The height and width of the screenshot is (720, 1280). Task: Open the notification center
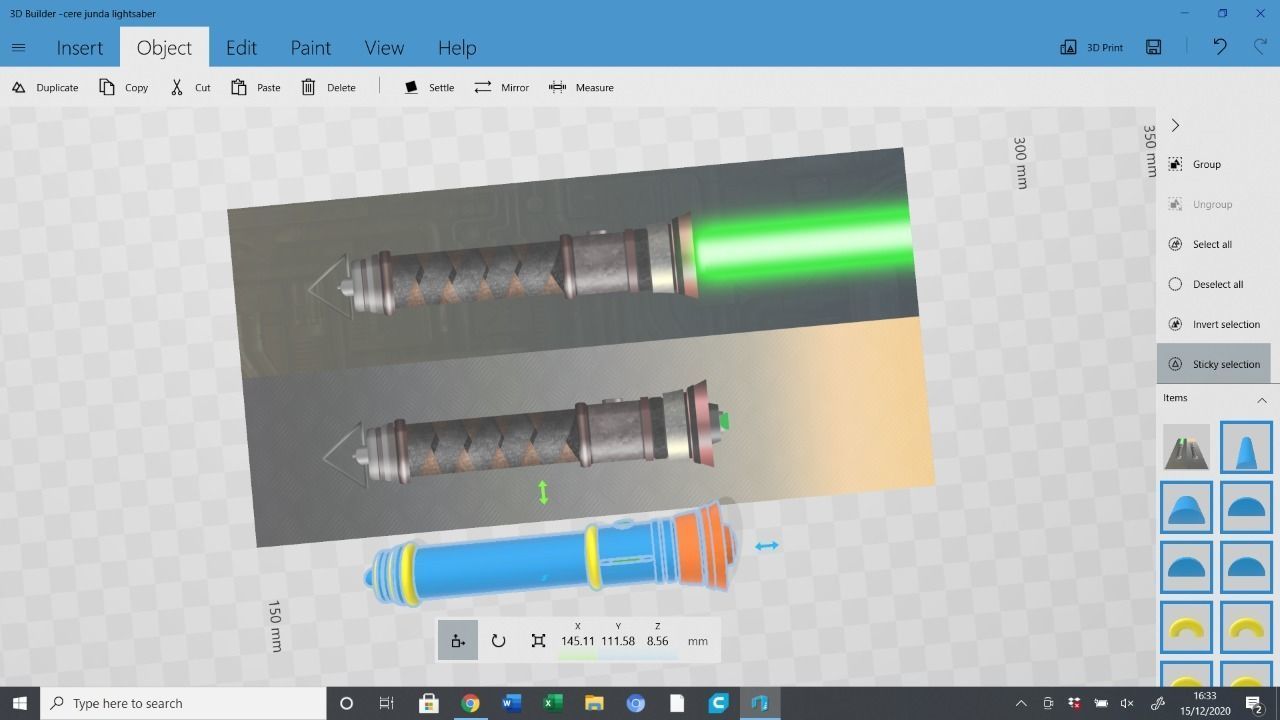[x=1253, y=703]
